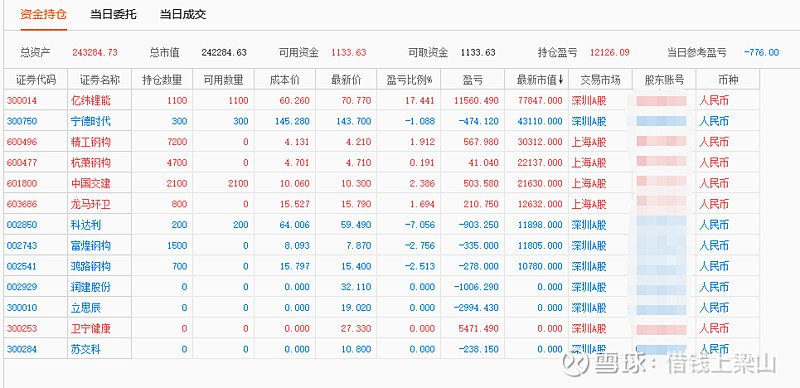
Task: Select the 中国交建 name cell
Action: point(91,183)
